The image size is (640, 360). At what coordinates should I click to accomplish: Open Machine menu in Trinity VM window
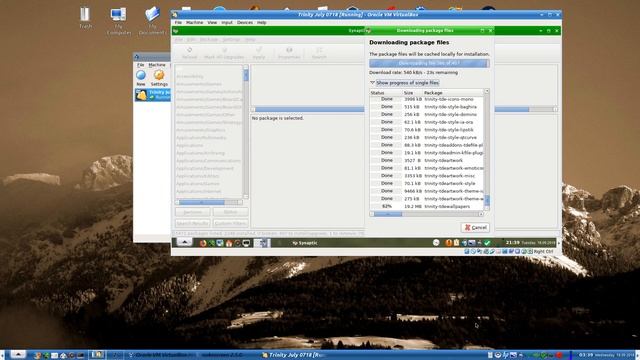(x=195, y=23)
